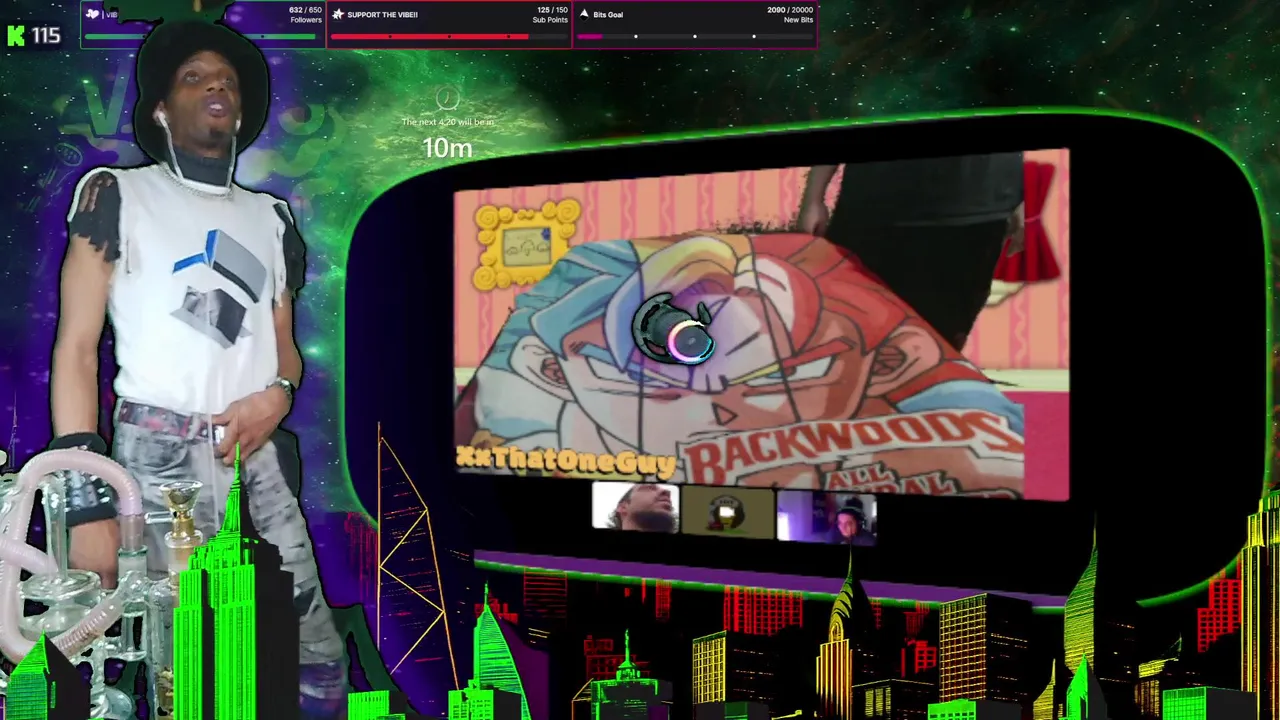Click the 632 / 650 Followers count
This screenshot has width=1280, height=720.
click(305, 15)
